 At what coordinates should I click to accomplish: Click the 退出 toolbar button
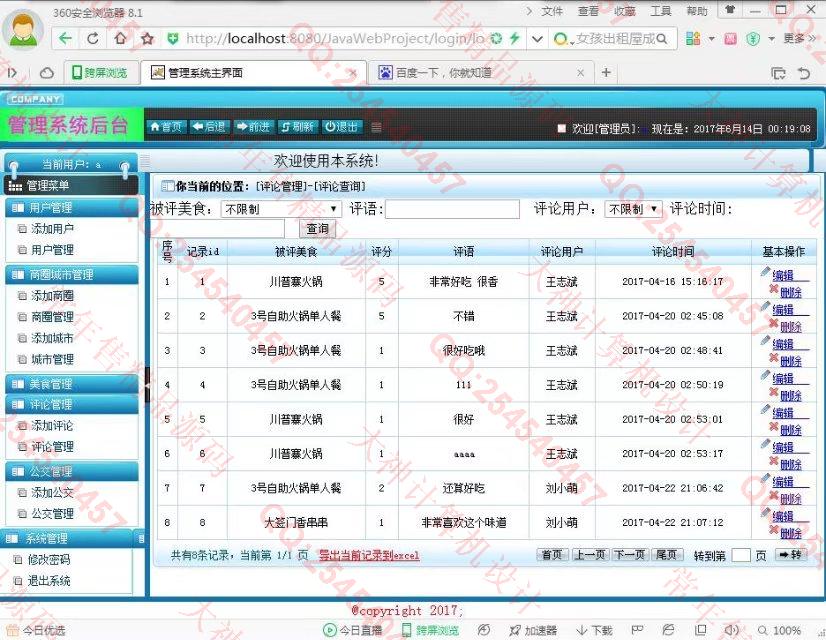click(x=341, y=127)
